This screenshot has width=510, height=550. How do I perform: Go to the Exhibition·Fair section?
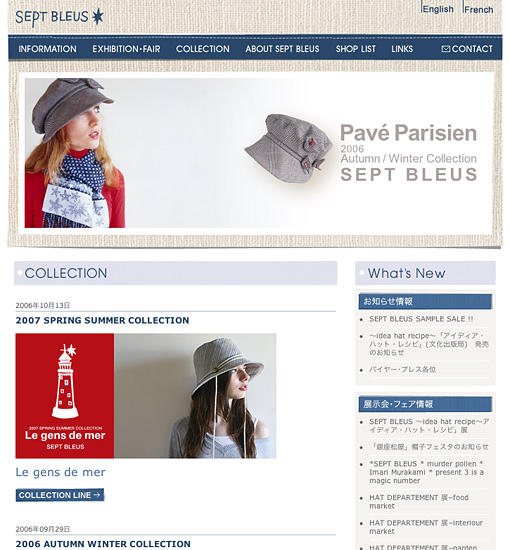126,49
